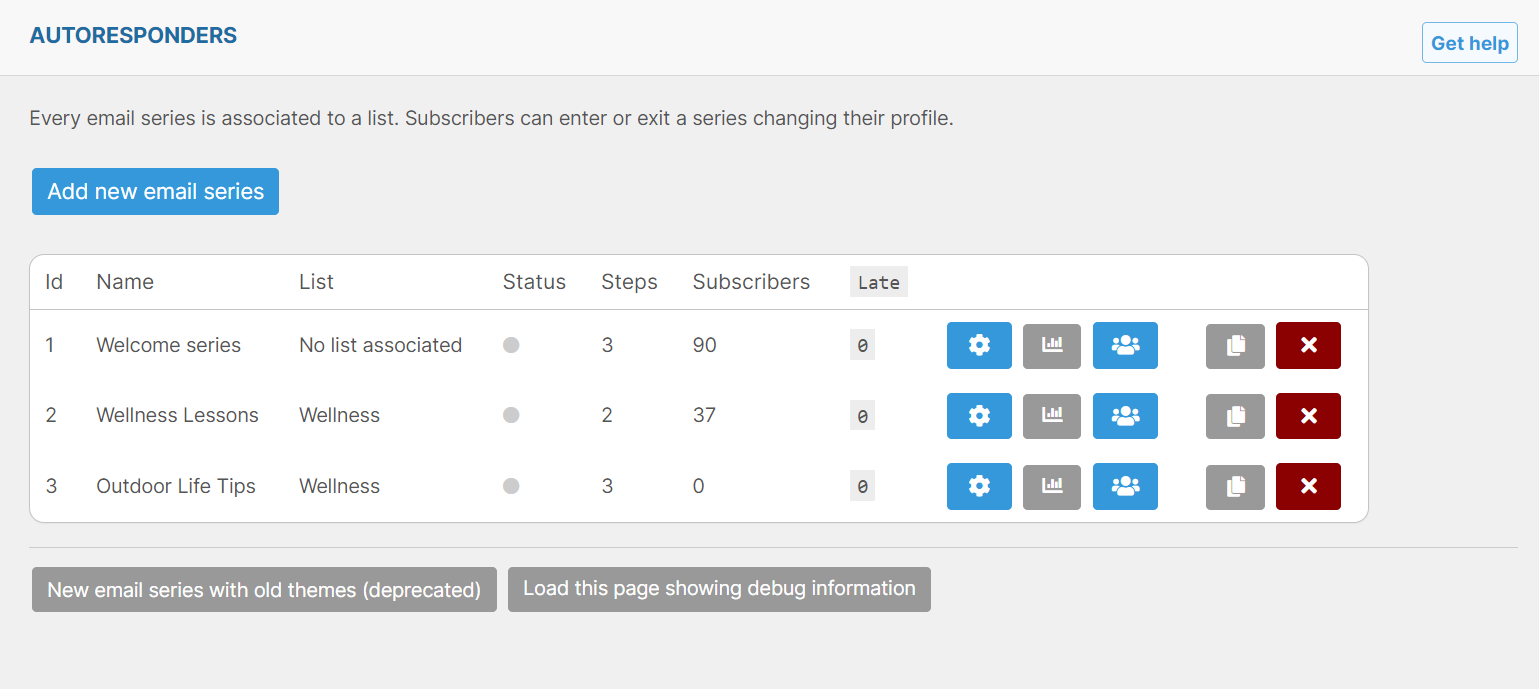The image size is (1539, 689).
Task: Duplicate the Outdoor Life Tips series
Action: pyautogui.click(x=1235, y=486)
